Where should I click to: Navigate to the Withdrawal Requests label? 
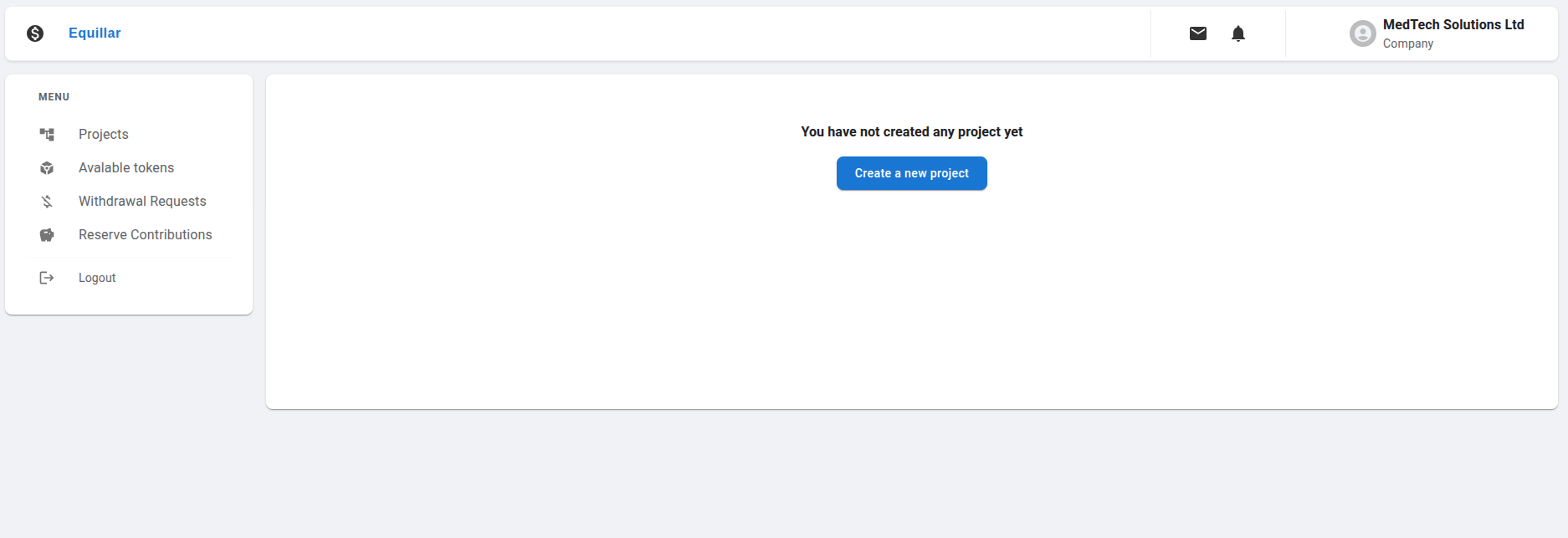[142, 202]
